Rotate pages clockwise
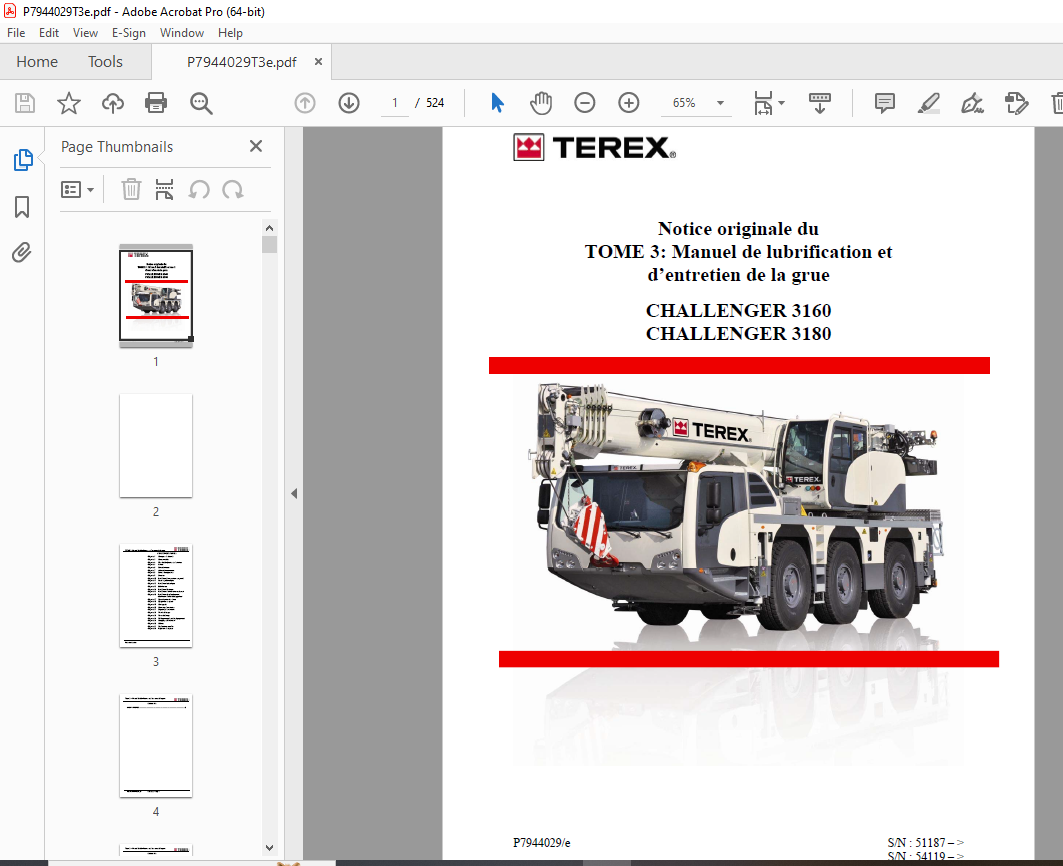 [233, 190]
